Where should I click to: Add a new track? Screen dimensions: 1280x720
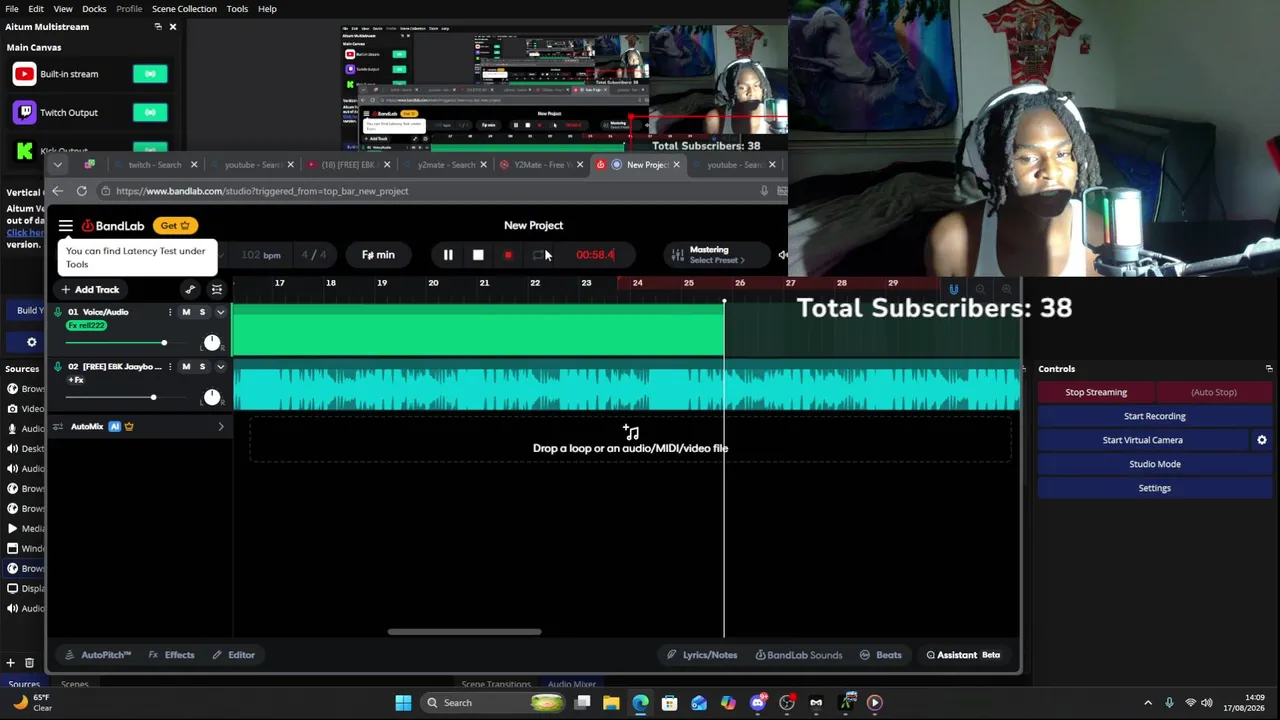pos(89,290)
